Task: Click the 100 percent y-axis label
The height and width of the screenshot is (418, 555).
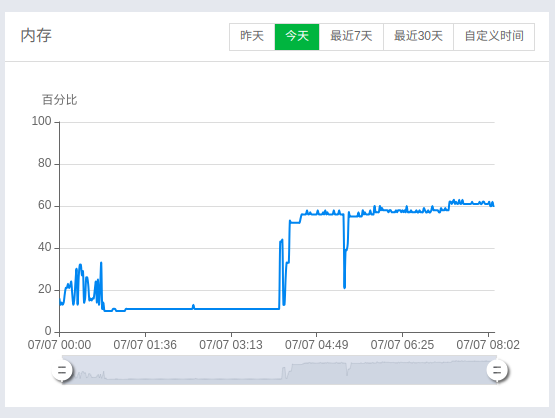Action: [x=41, y=121]
